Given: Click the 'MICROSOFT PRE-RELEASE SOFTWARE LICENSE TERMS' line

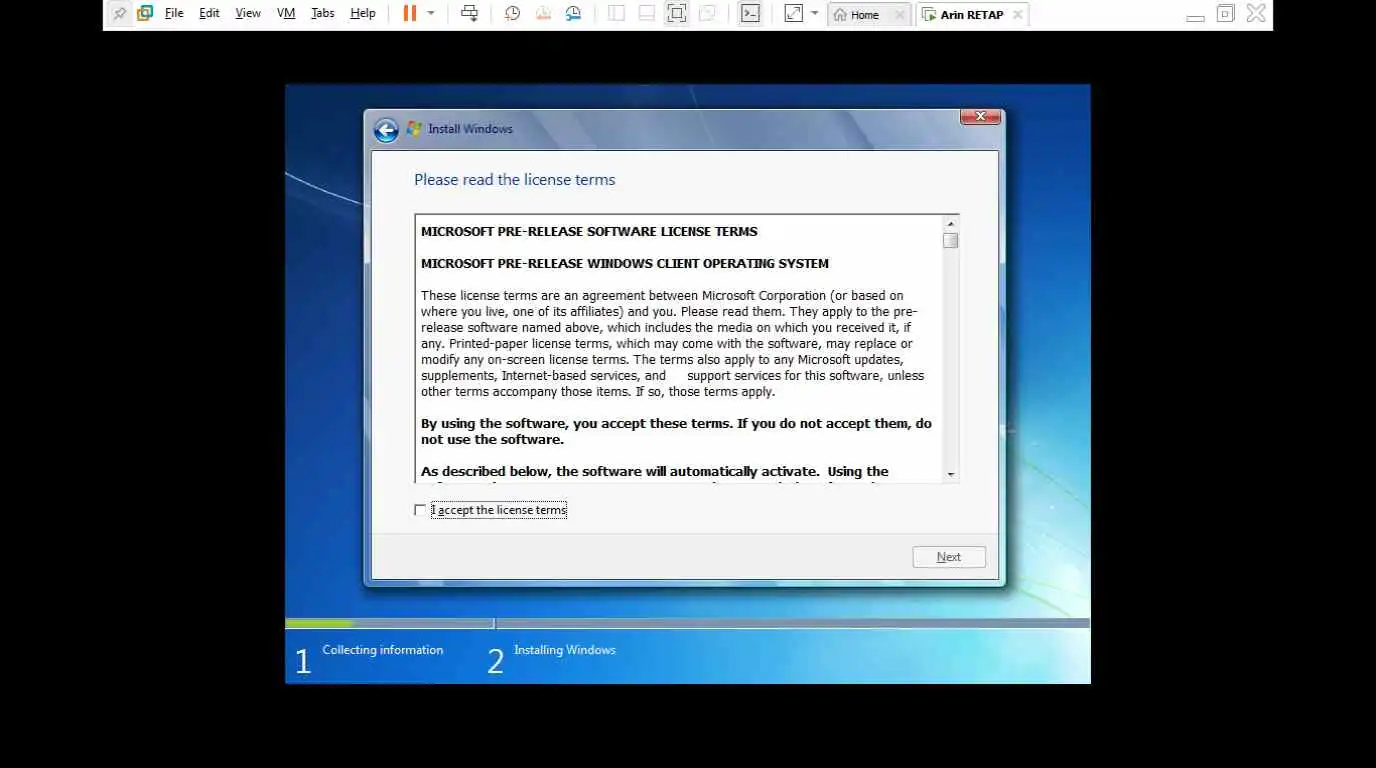Looking at the screenshot, I should tap(589, 231).
